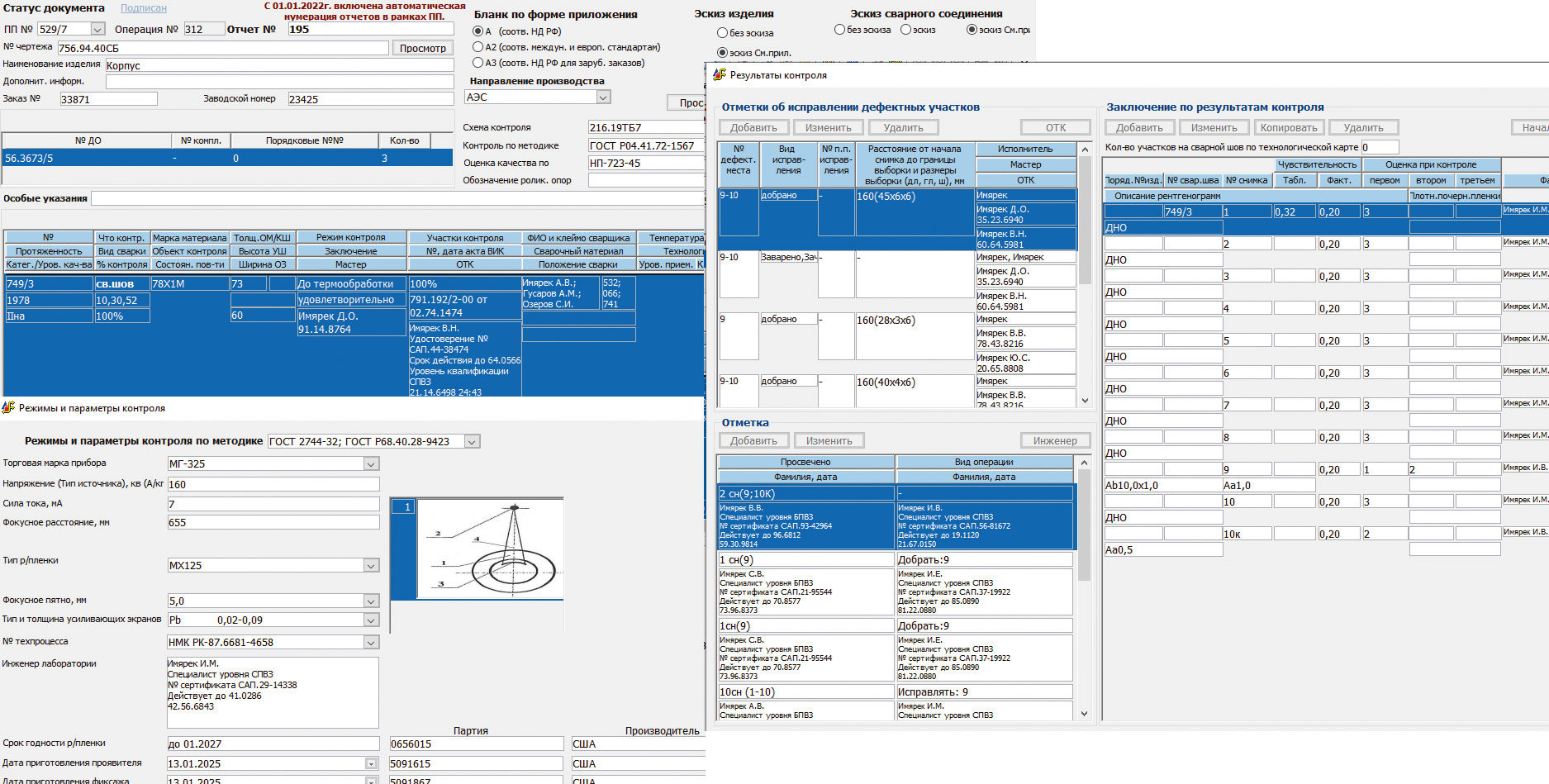Expand Направление производства АЭС dropdown

pos(603,97)
